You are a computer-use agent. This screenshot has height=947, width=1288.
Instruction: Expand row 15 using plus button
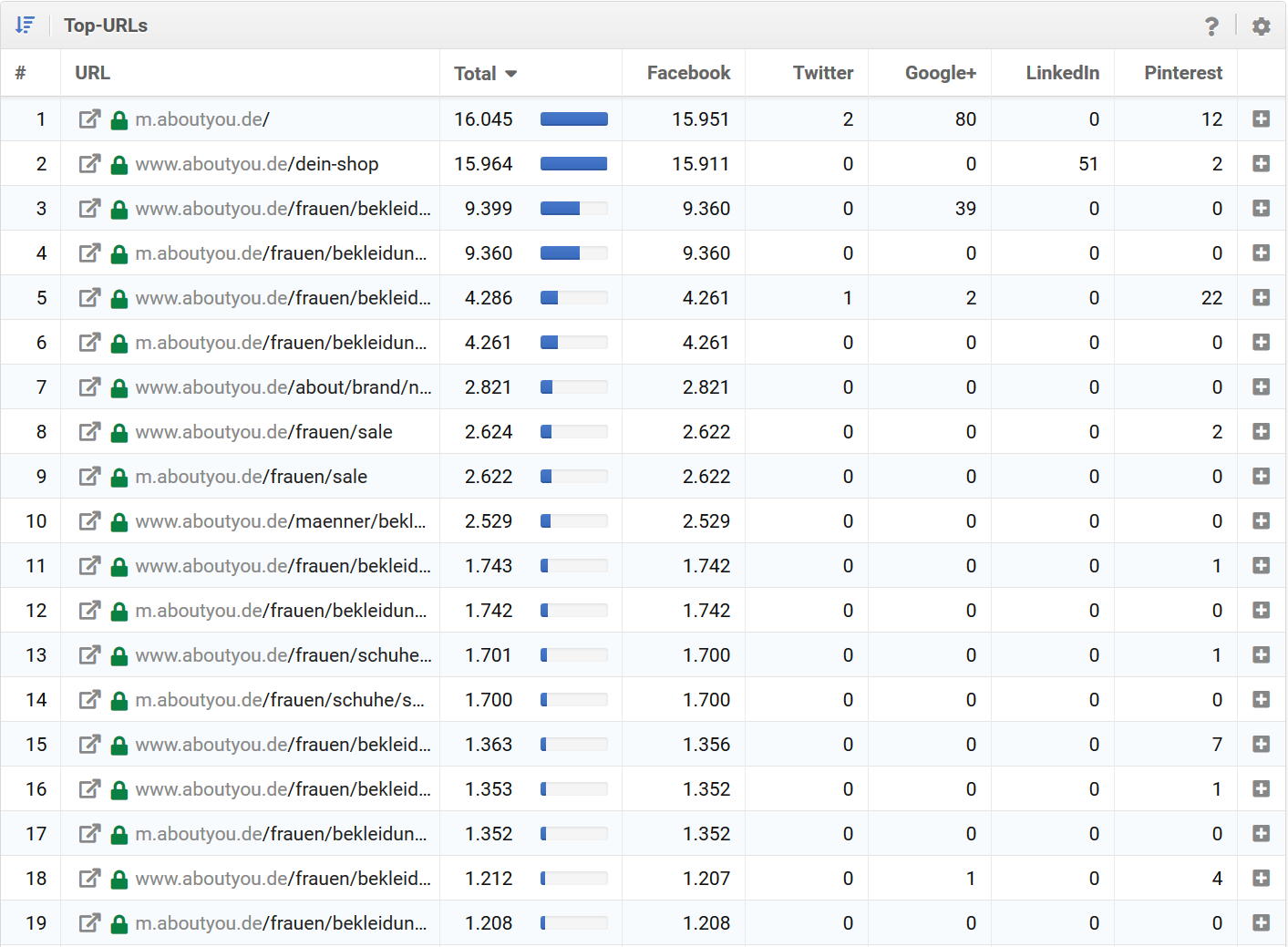pos(1261,745)
